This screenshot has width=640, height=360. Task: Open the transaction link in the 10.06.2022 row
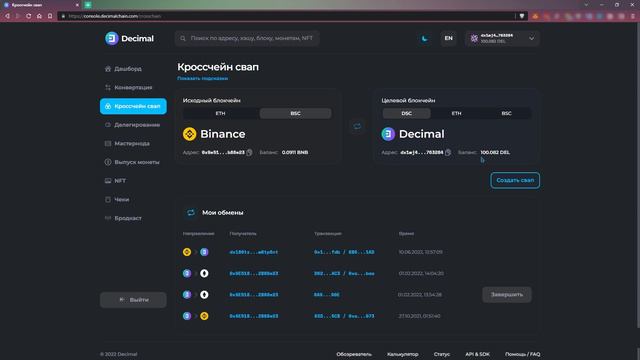pos(344,252)
